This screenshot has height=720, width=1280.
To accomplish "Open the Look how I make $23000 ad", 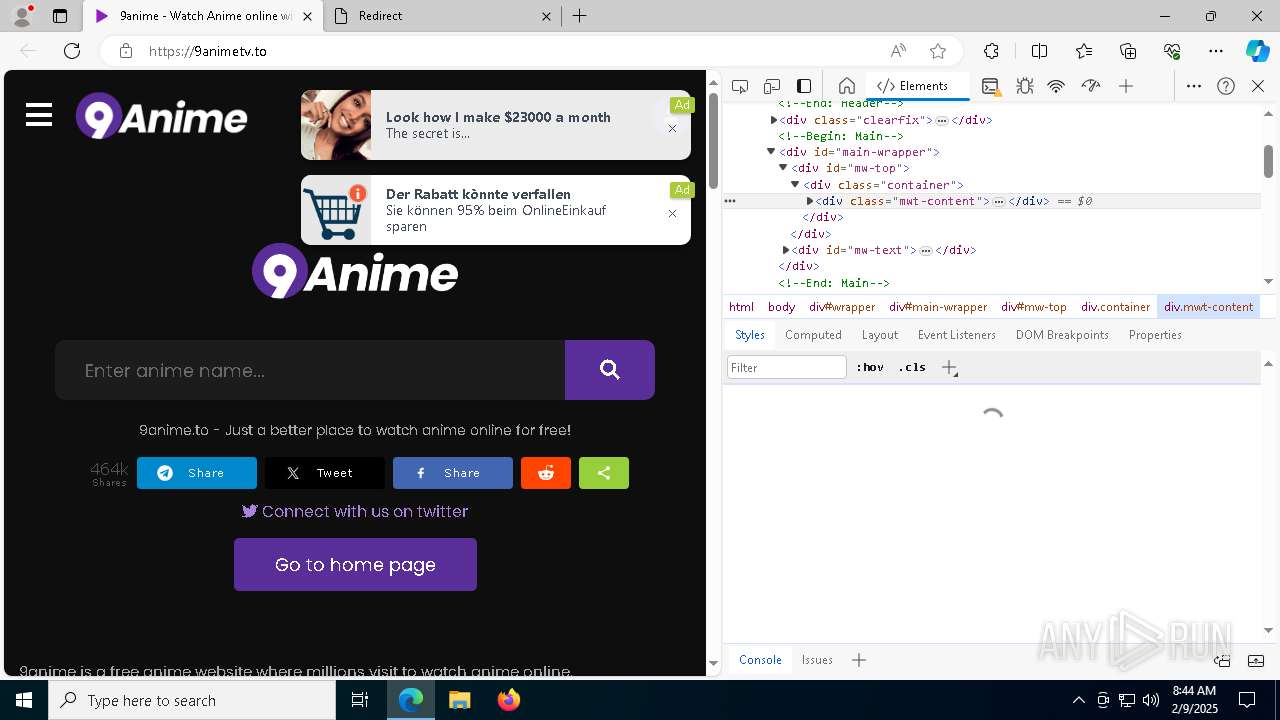I will click(x=497, y=125).
